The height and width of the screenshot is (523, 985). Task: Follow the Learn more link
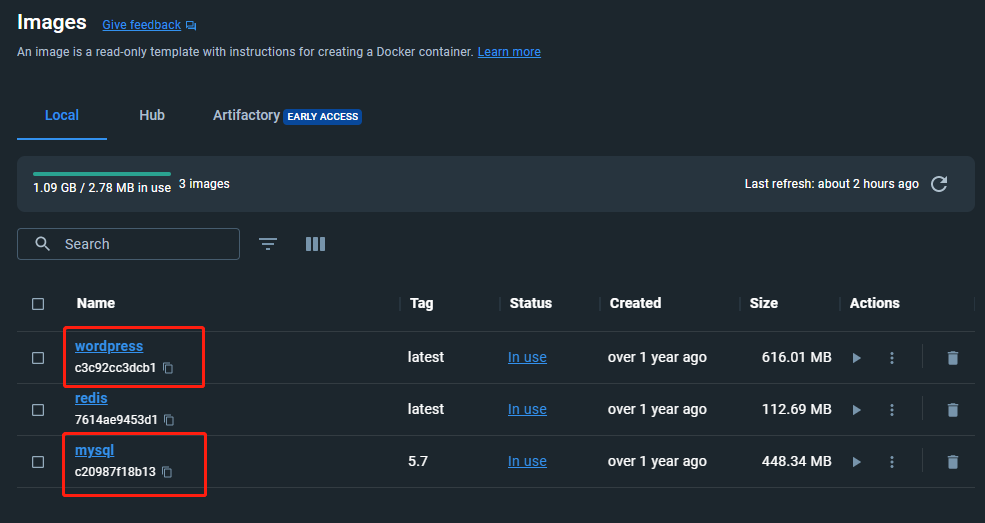509,51
